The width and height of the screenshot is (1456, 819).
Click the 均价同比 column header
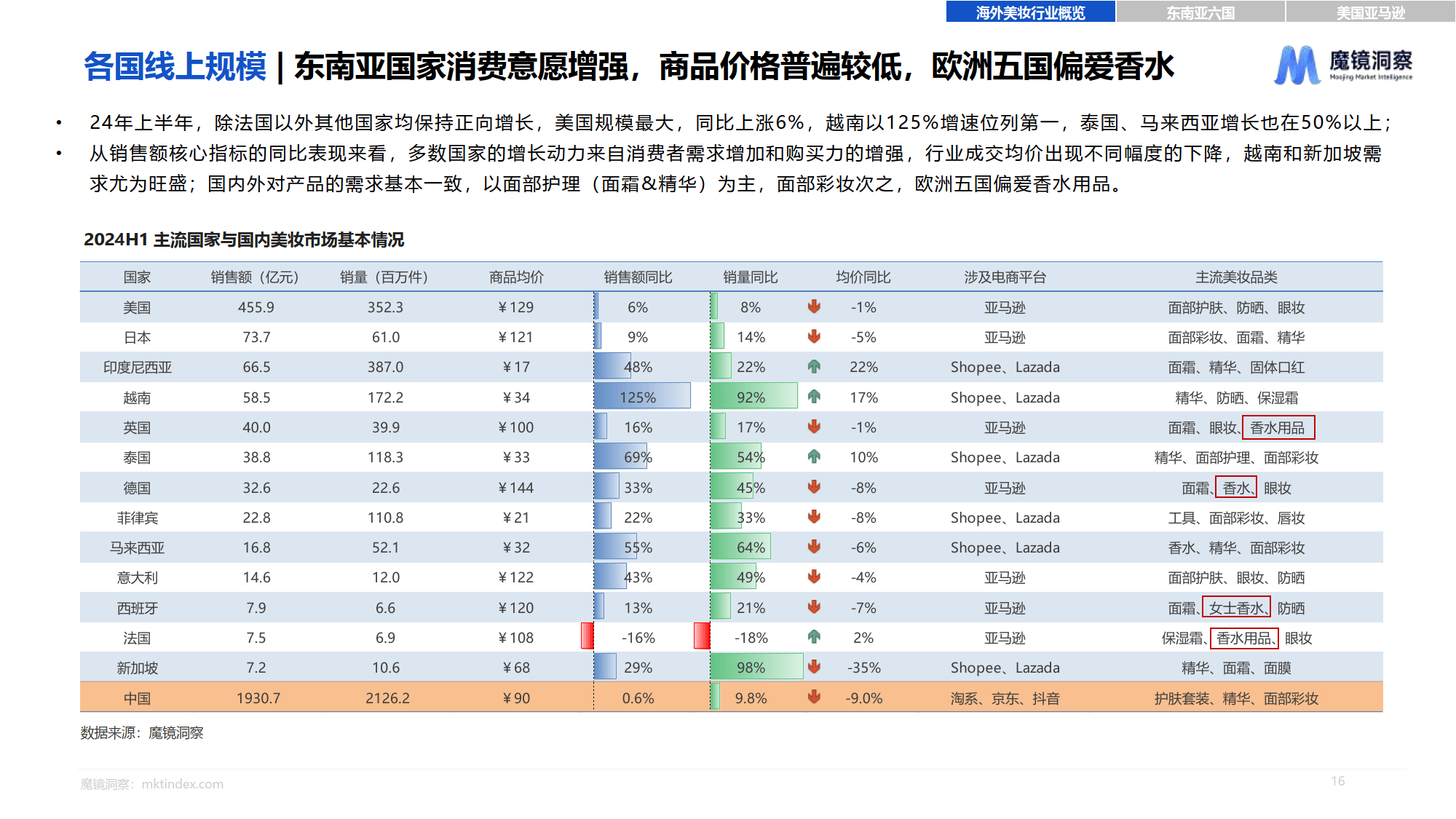tap(863, 277)
